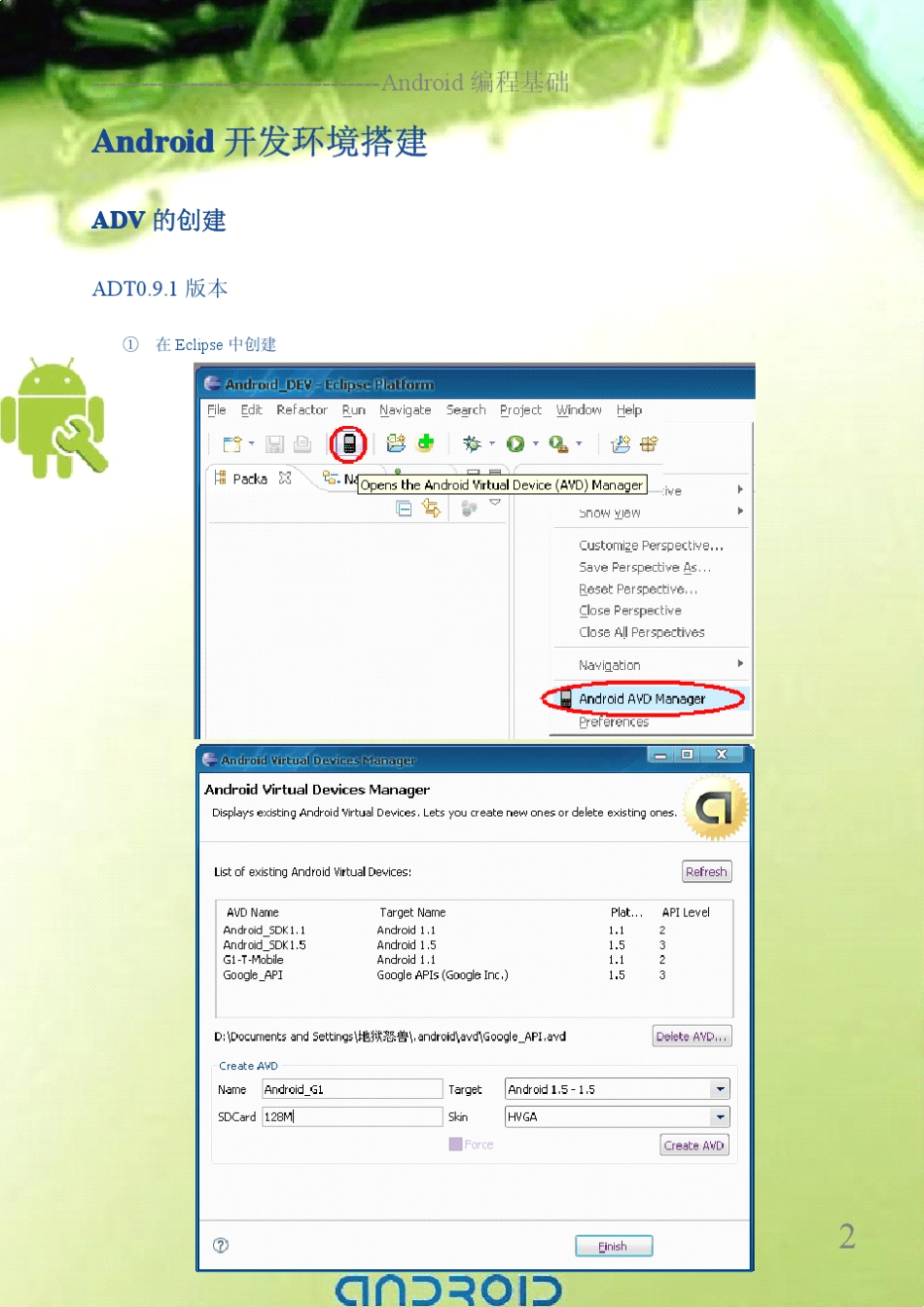Open Preferences from the Window menu
This screenshot has height=1307, width=924.
613,723
